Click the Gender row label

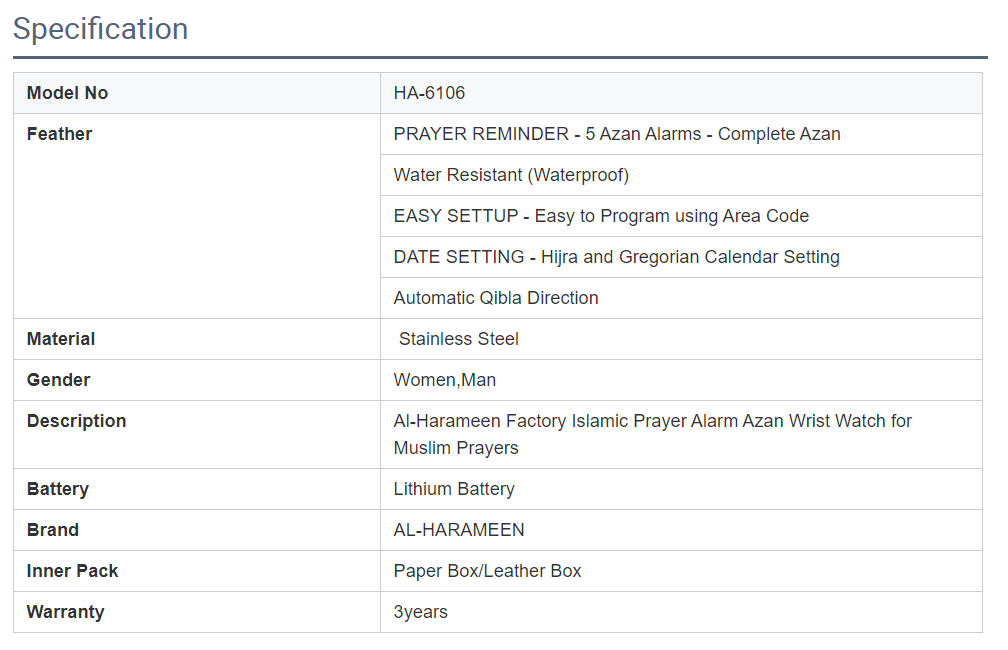(58, 380)
